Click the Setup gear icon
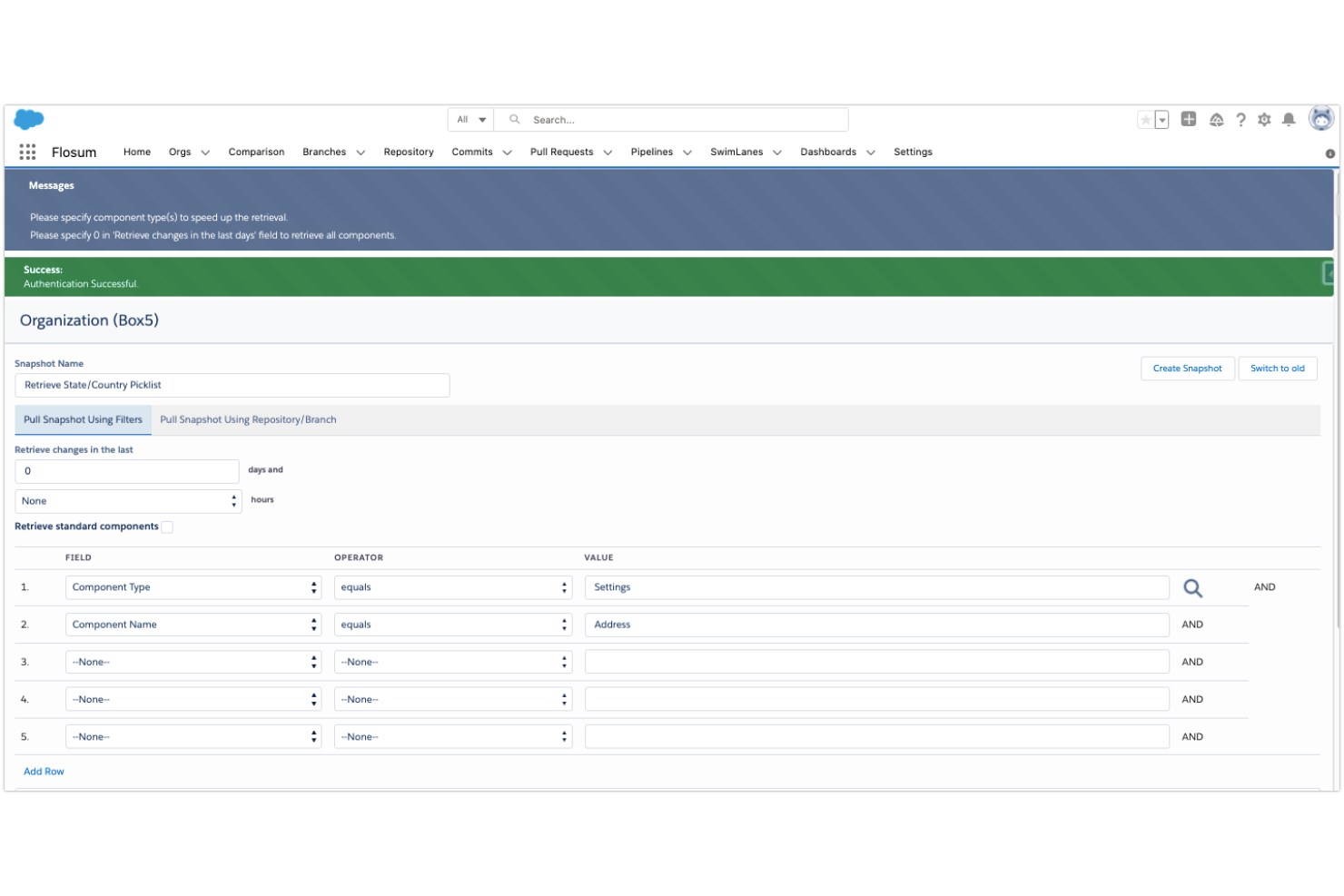The width and height of the screenshot is (1344, 896). pyautogui.click(x=1264, y=119)
